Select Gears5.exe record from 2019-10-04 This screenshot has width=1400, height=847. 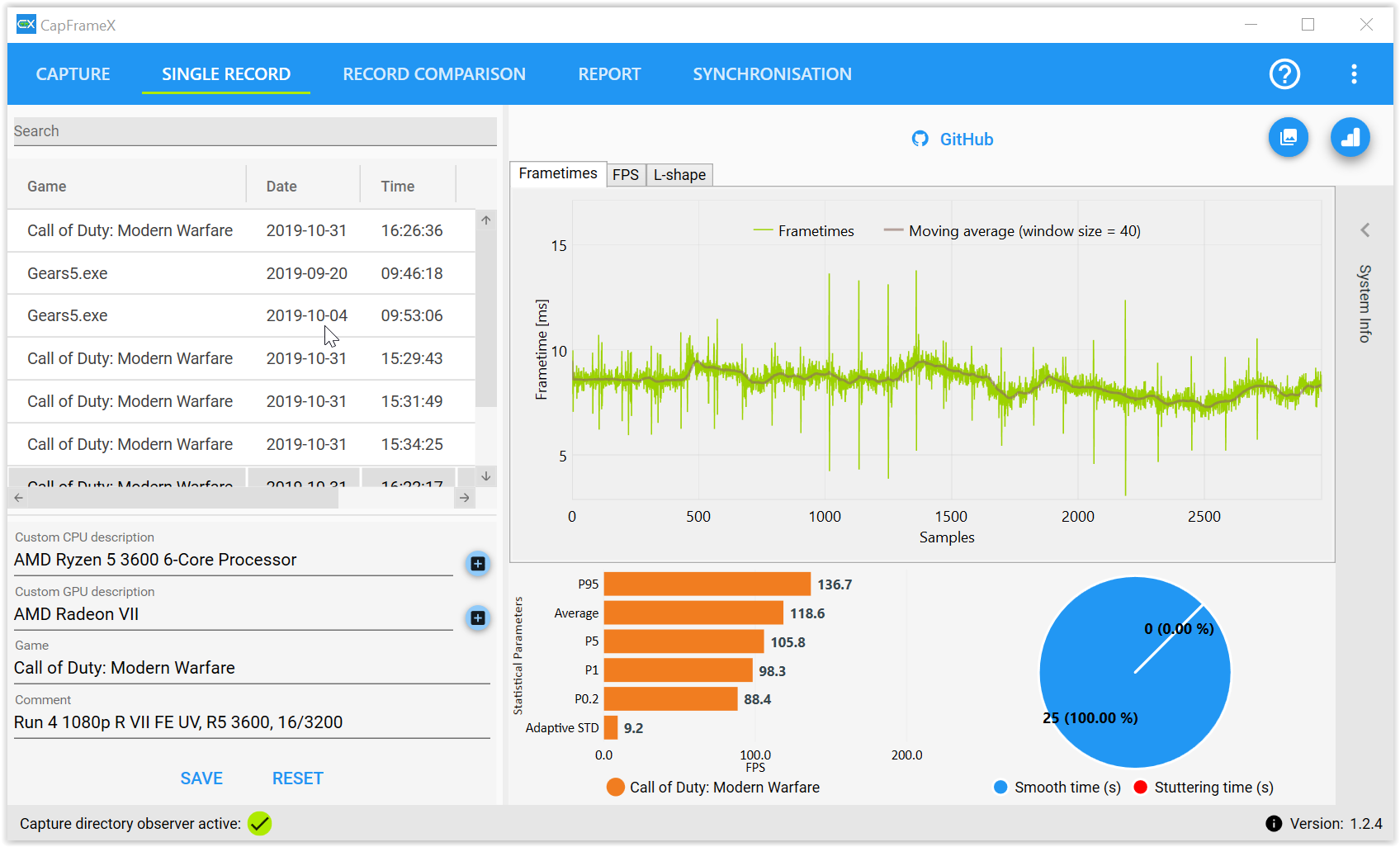pos(242,315)
